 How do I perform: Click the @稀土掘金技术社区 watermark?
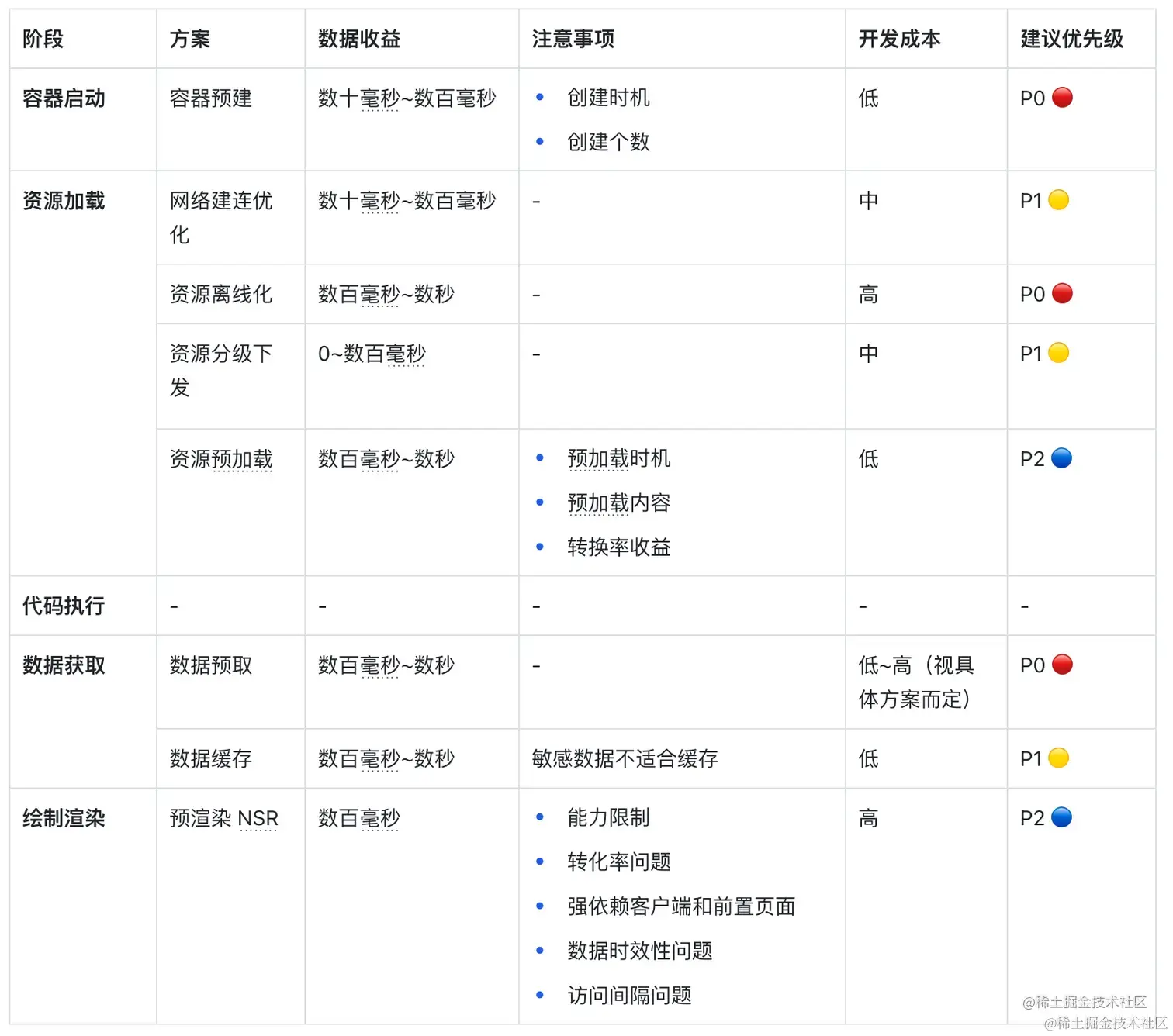[x=1083, y=1002]
